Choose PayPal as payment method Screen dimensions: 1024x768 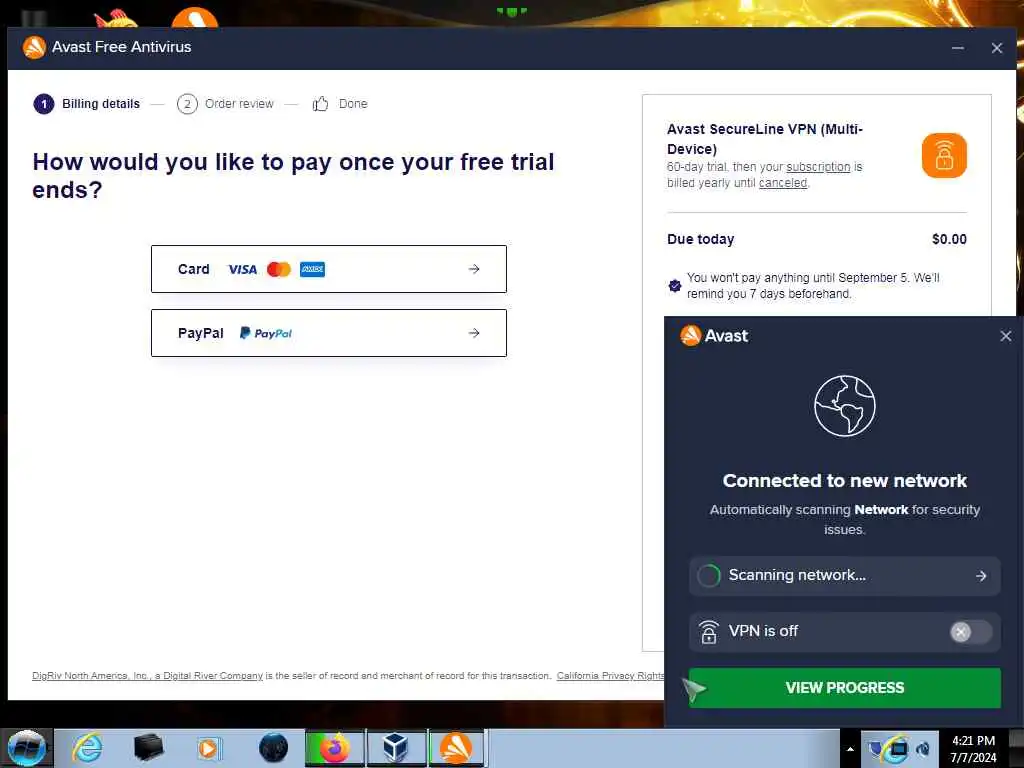(x=328, y=333)
